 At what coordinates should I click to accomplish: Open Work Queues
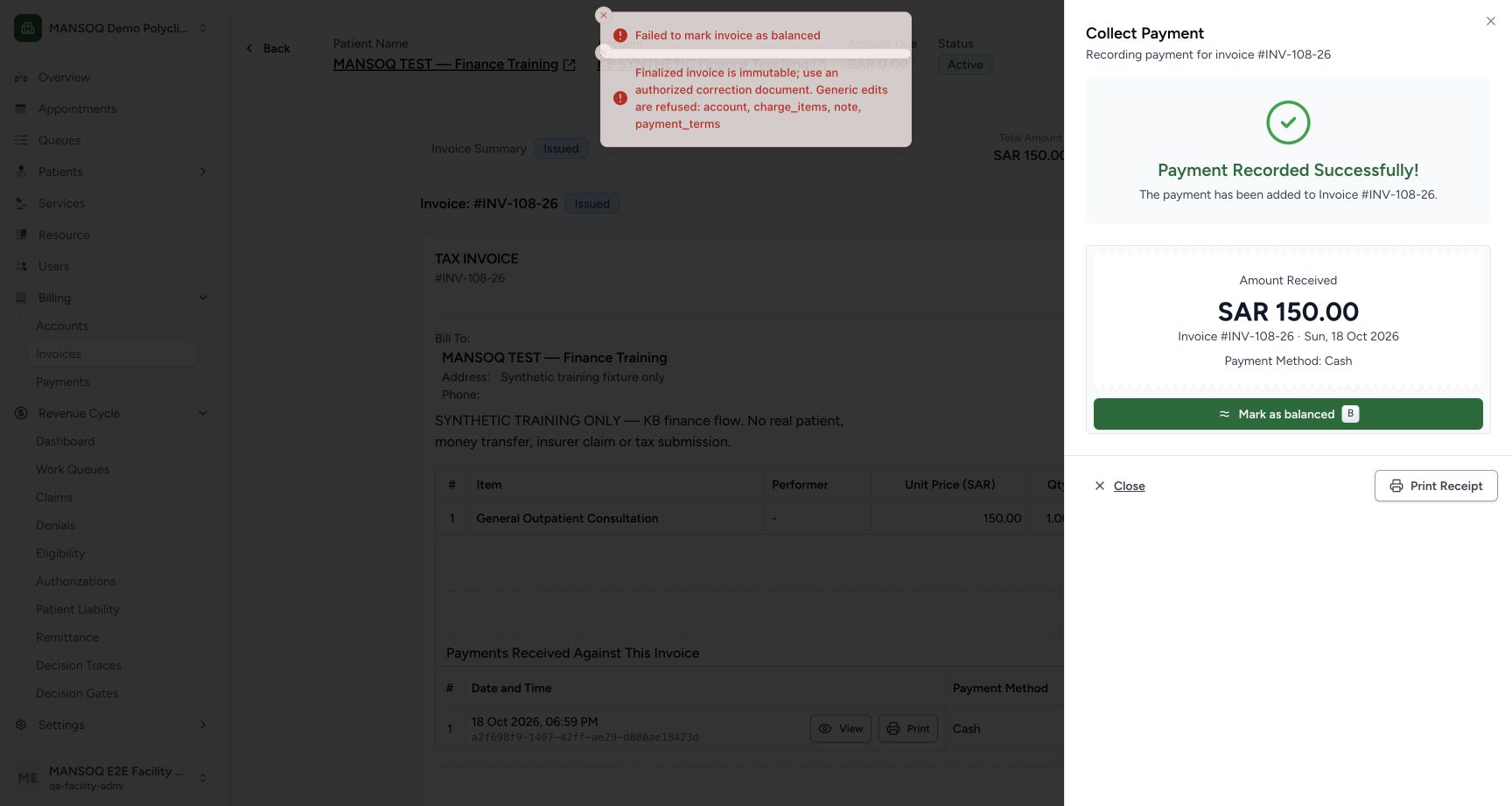(73, 469)
